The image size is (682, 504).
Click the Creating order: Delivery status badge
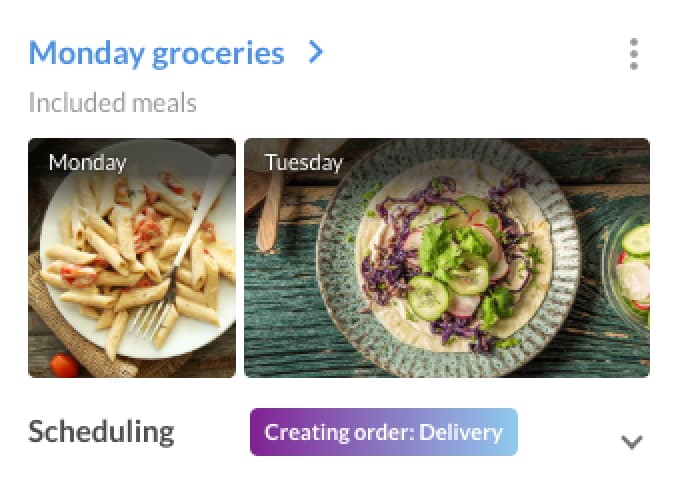point(383,432)
